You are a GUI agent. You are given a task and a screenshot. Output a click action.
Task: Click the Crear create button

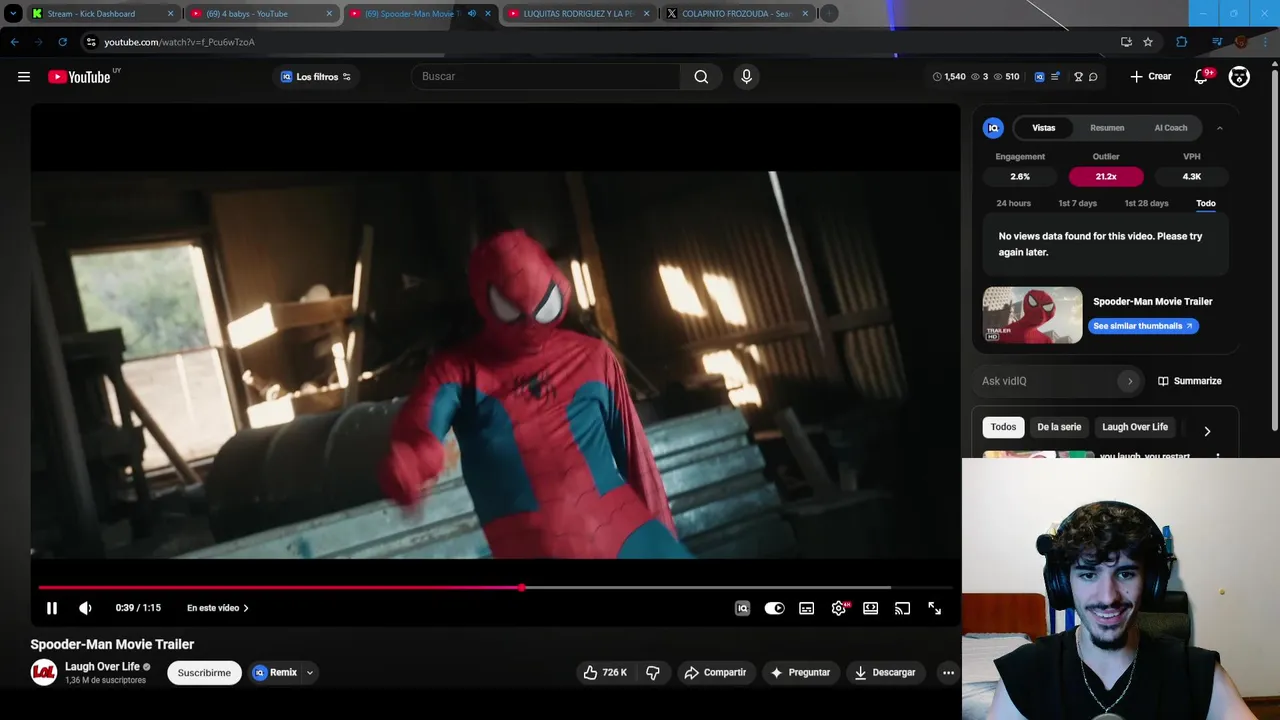coord(1151,77)
